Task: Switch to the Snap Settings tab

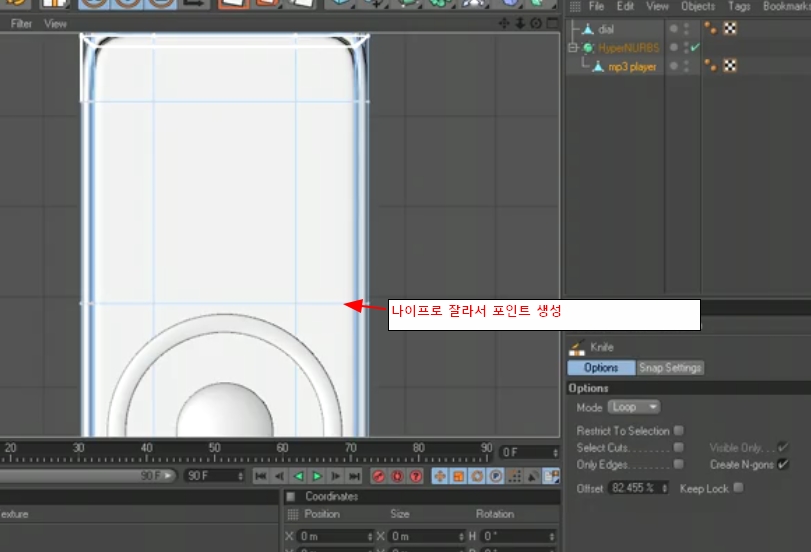Action: (x=671, y=368)
